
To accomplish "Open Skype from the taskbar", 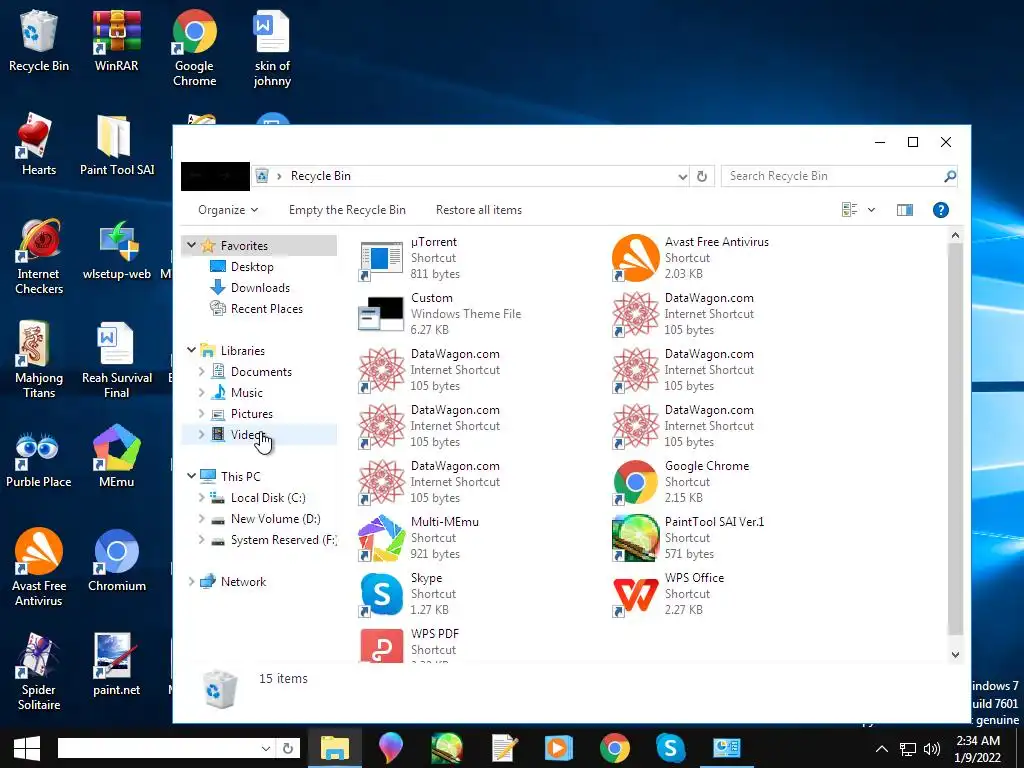I will (x=671, y=748).
